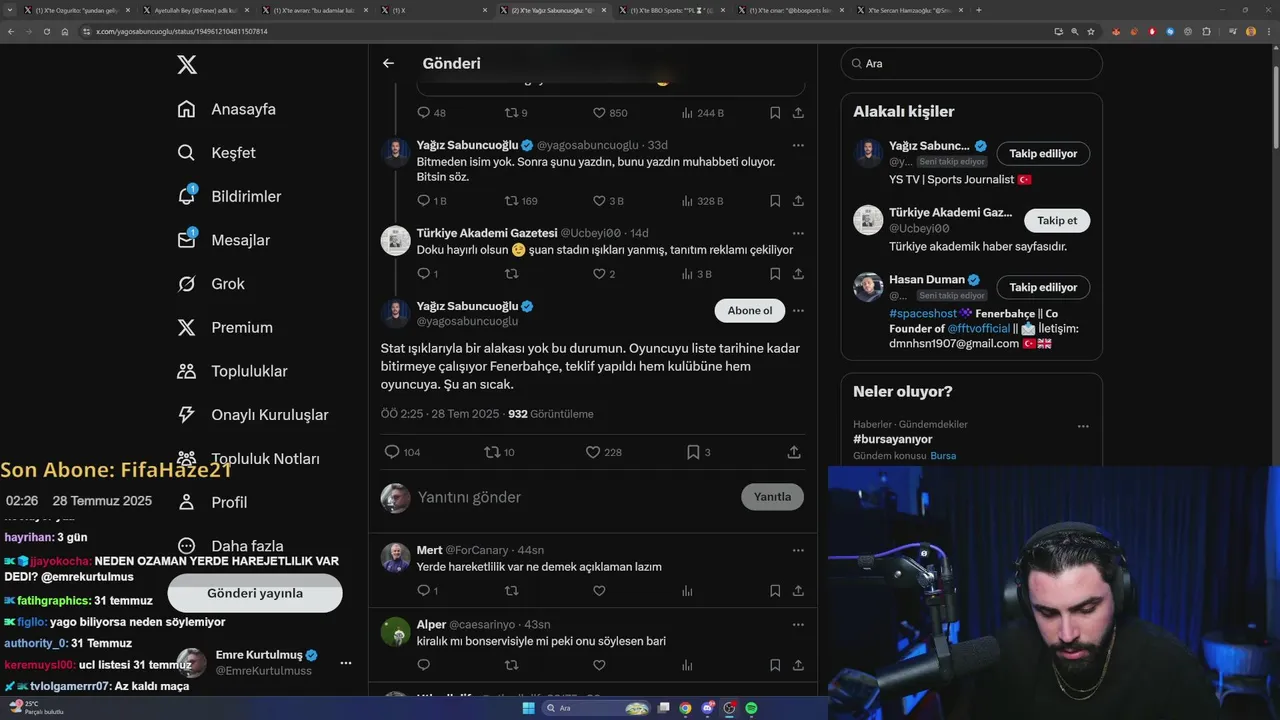Open Profil in the sidebar
Screen dimensions: 1280x720
(x=213, y=502)
